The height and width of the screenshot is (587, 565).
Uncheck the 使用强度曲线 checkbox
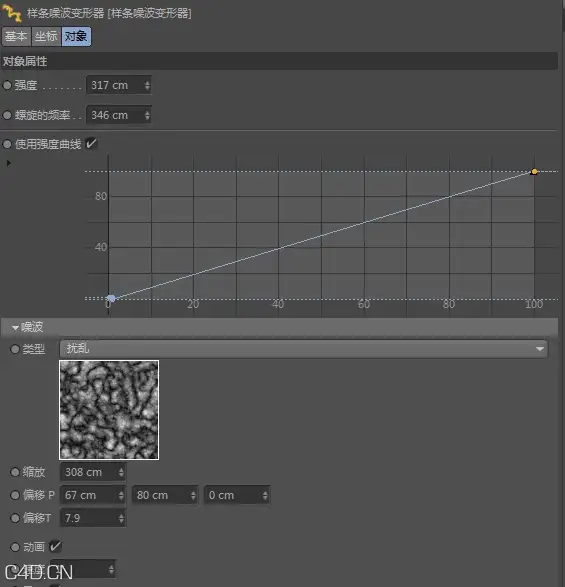click(x=91, y=143)
